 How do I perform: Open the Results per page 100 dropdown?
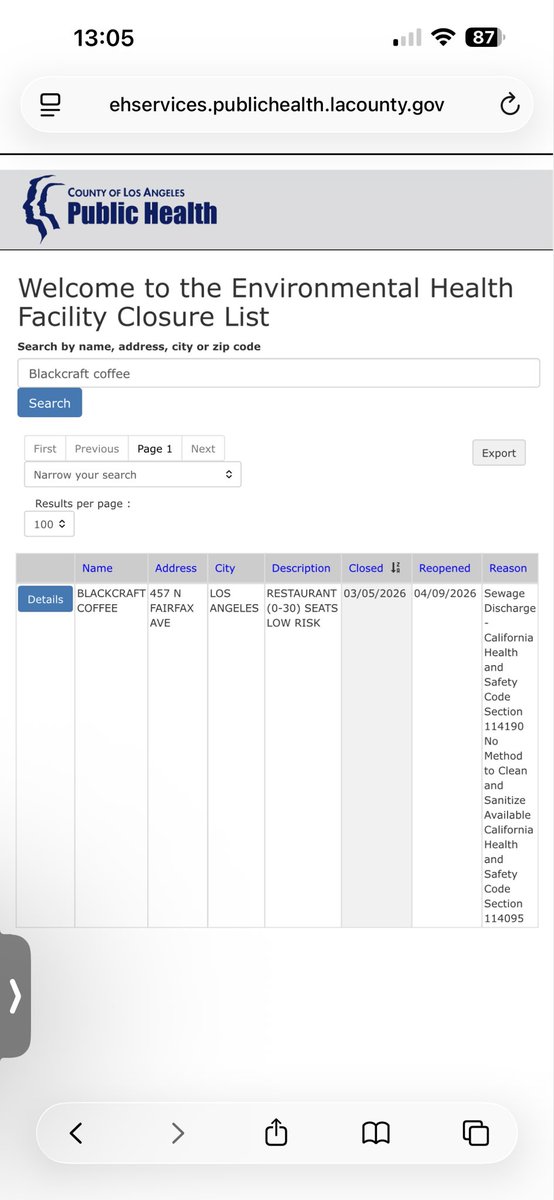49,524
